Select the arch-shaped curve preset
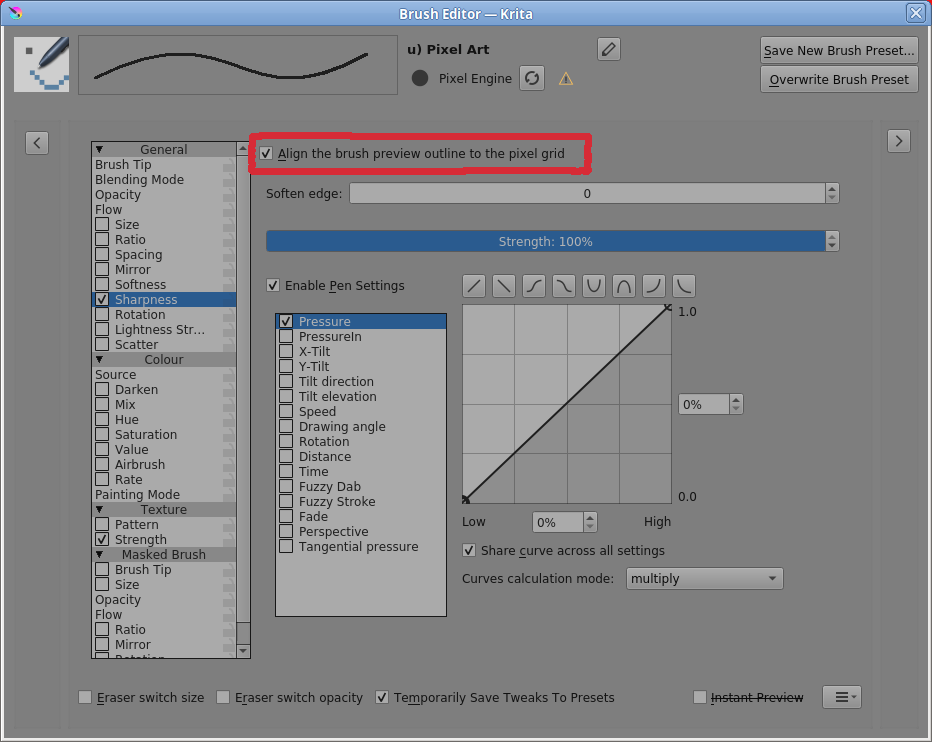This screenshot has height=742, width=932. (624, 286)
